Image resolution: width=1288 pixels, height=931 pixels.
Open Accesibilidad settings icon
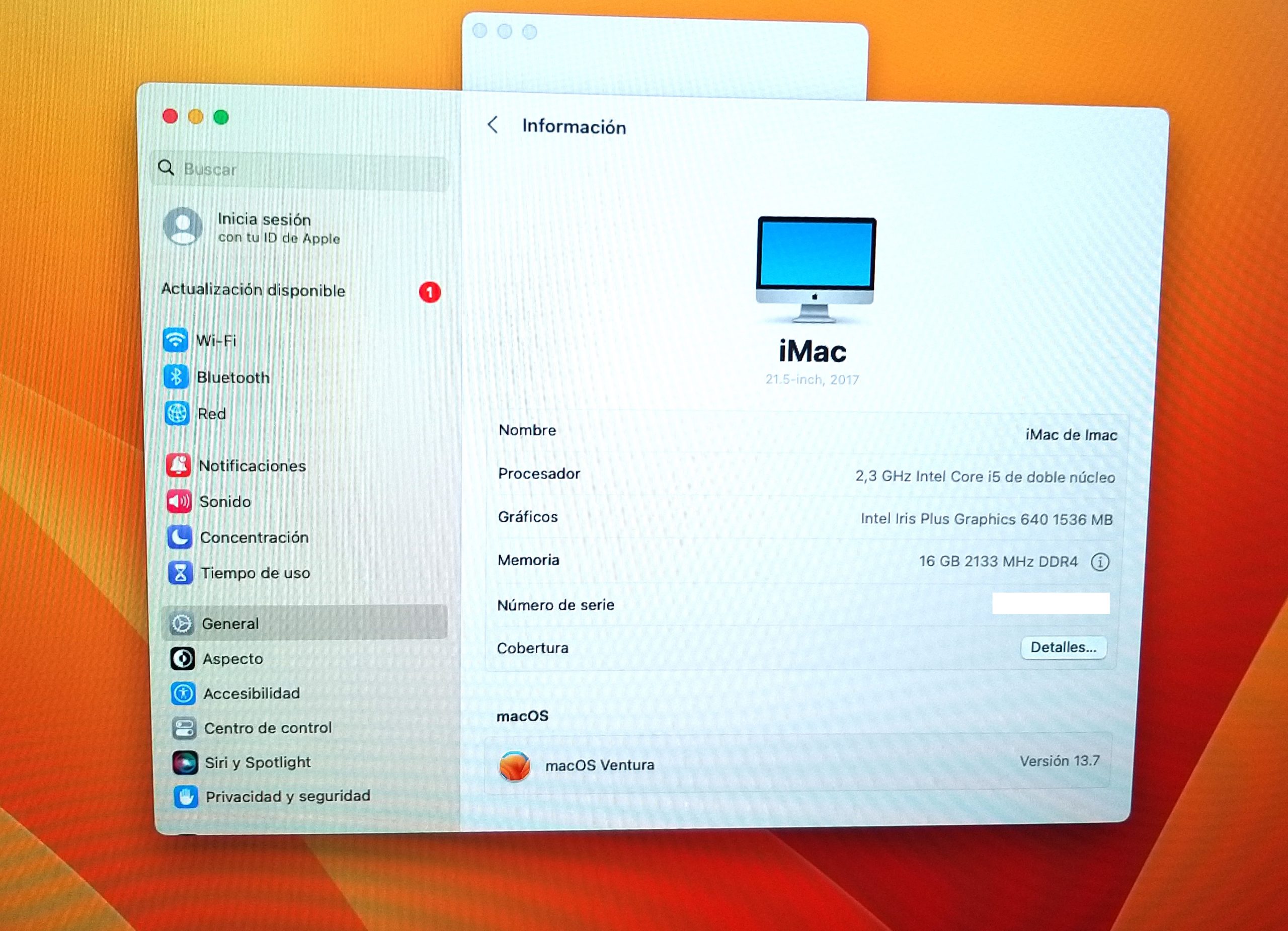[183, 693]
